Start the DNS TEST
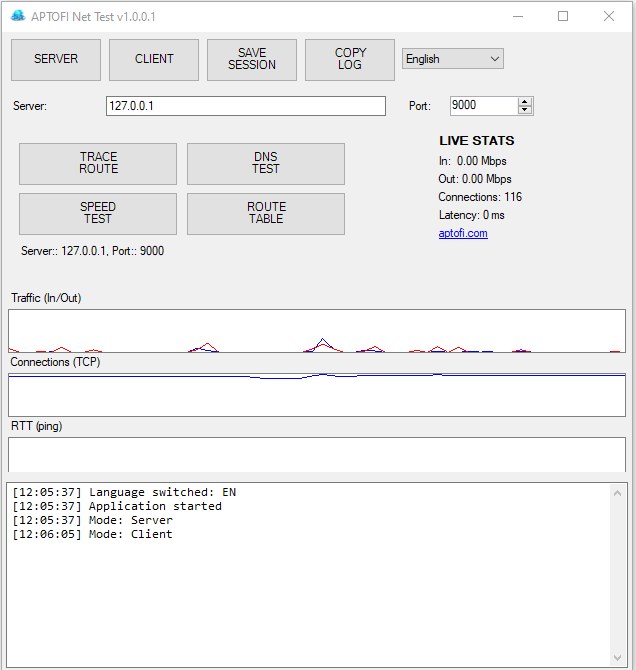636x670 pixels. coord(266,163)
